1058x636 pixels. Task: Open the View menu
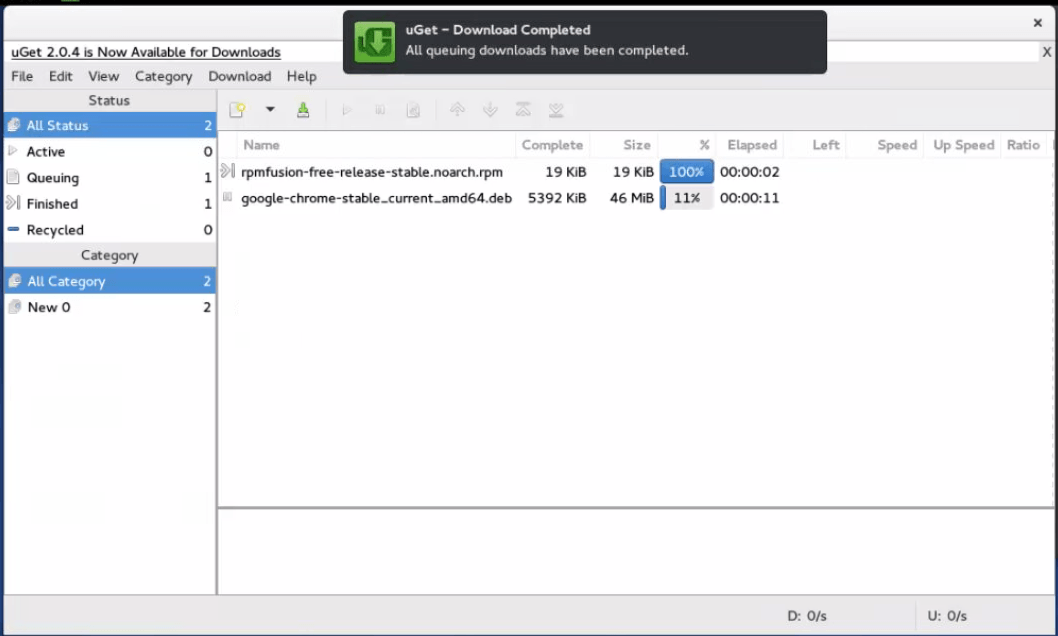(x=103, y=76)
